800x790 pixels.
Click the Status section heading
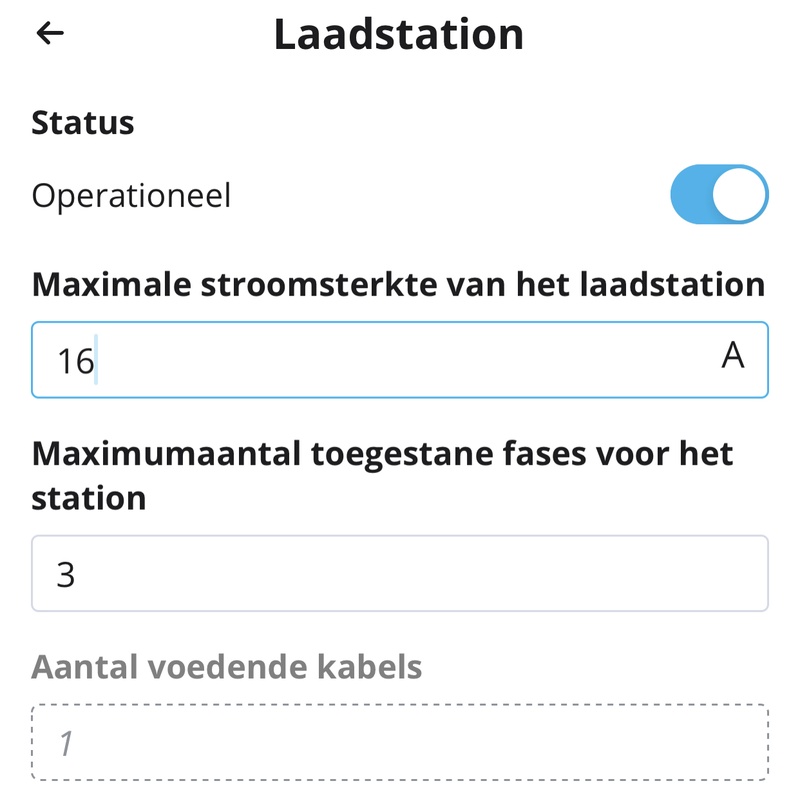click(x=83, y=124)
